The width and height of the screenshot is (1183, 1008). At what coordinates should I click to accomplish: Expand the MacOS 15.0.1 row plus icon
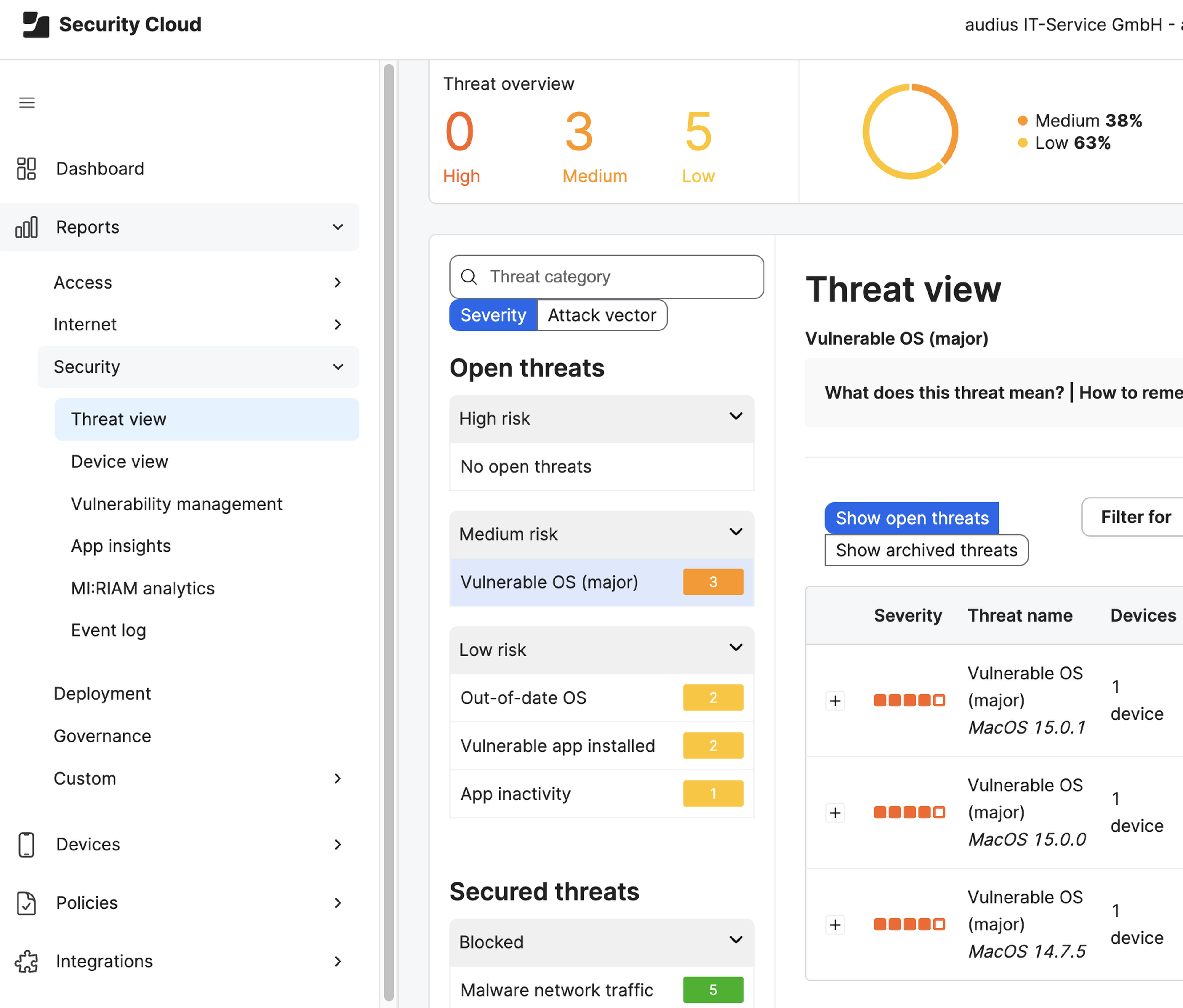click(x=835, y=700)
